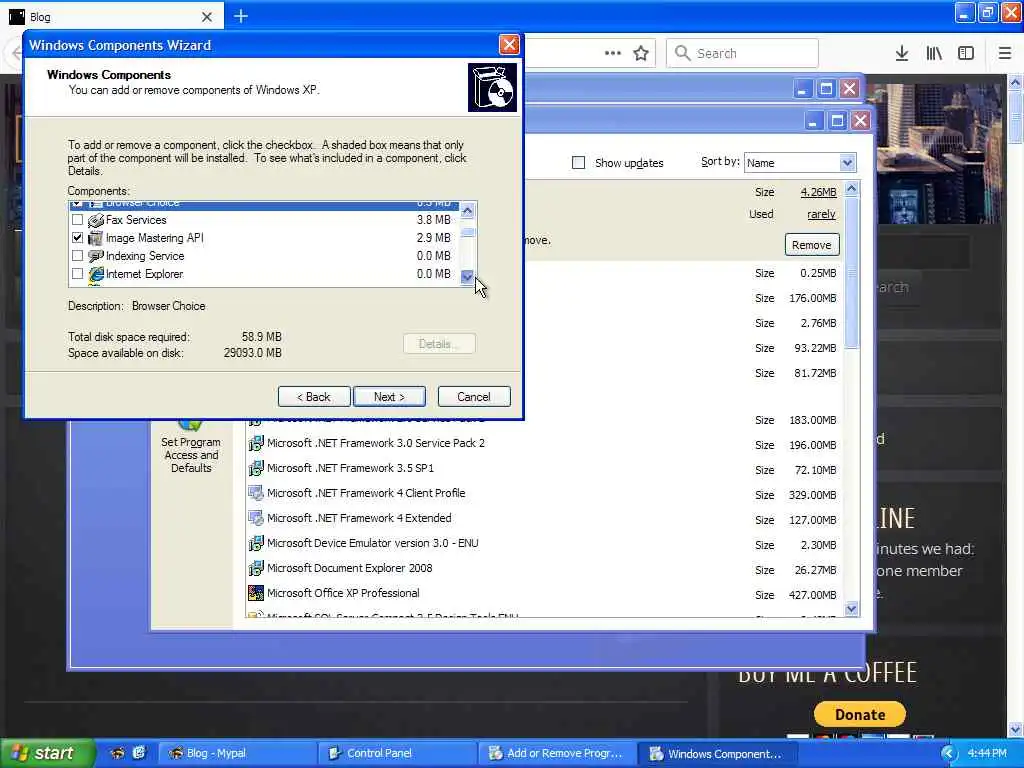
Task: Click the .NET Framework 4 Client Profile icon
Action: click(256, 493)
